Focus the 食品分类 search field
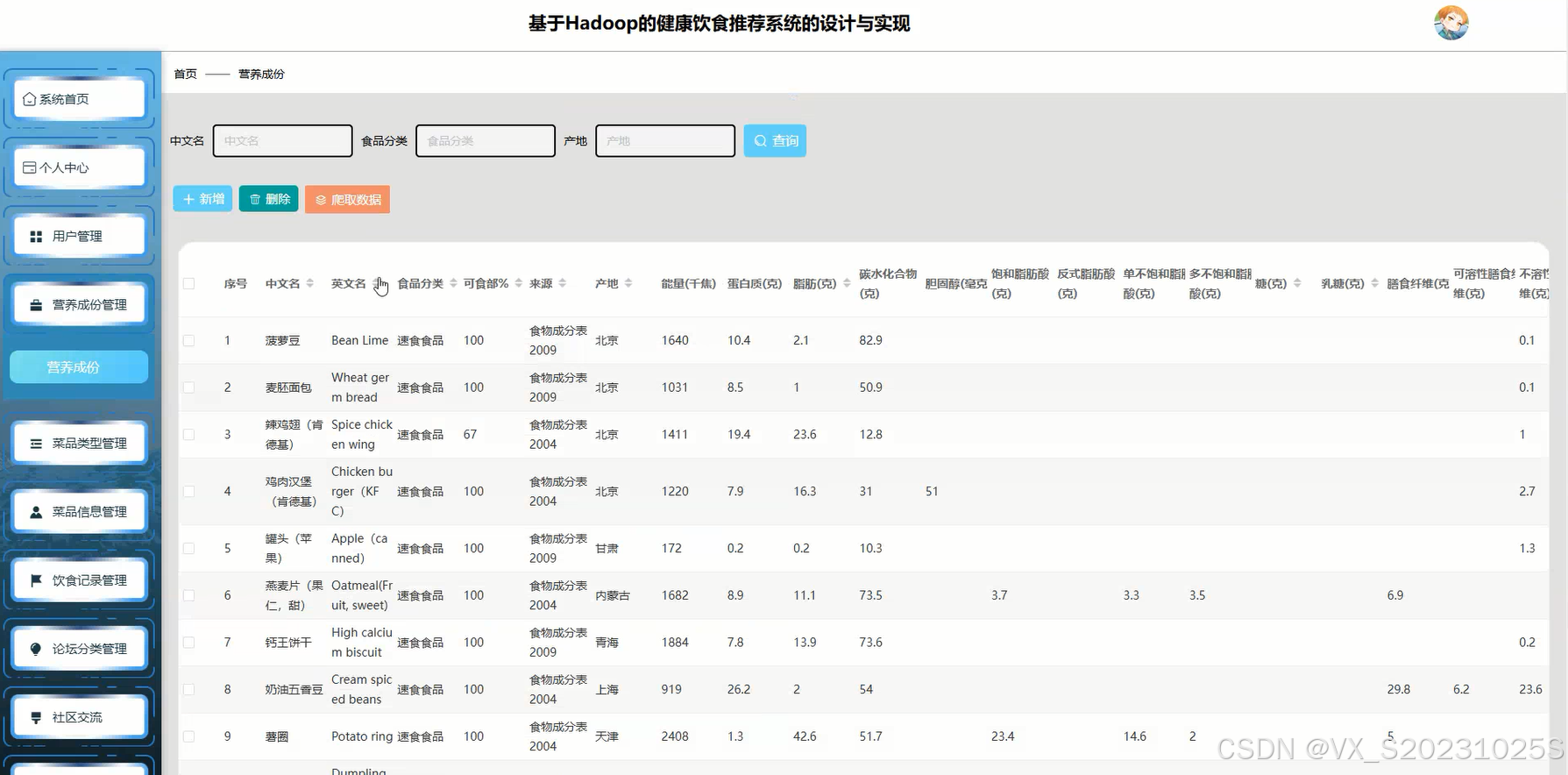Image resolution: width=1568 pixels, height=775 pixels. 486,140
